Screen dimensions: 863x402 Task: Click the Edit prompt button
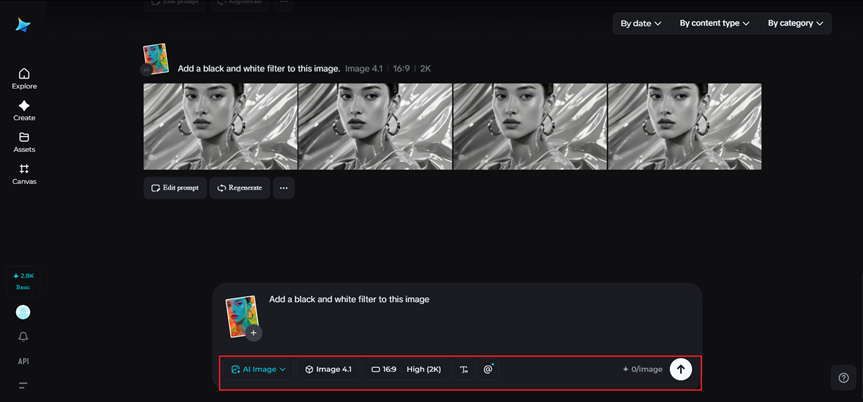(x=175, y=188)
